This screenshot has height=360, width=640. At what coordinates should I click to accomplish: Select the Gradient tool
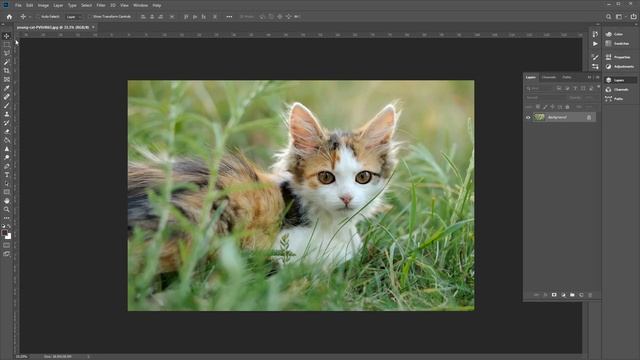(x=7, y=140)
